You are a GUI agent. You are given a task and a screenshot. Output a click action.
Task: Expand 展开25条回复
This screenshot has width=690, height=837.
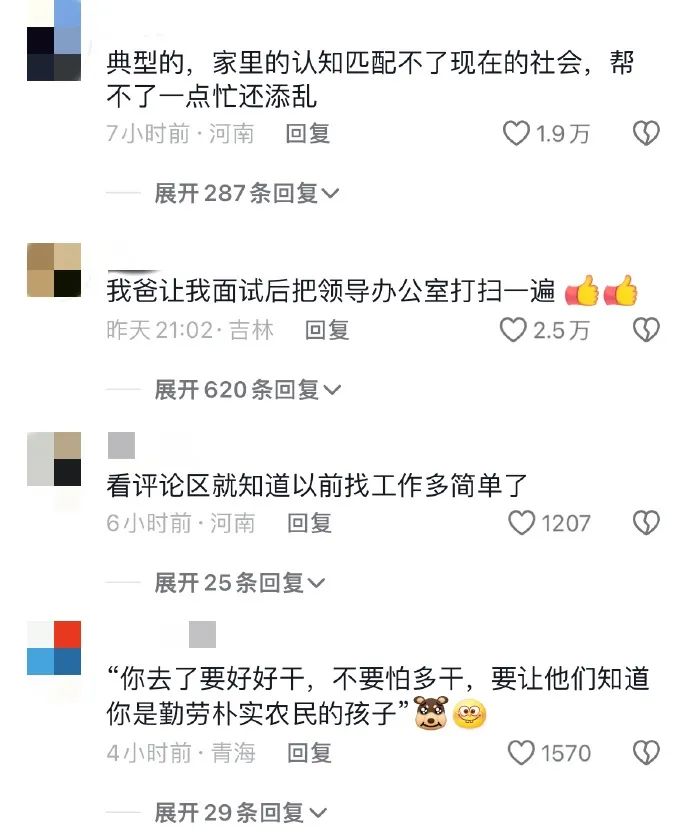point(240,582)
